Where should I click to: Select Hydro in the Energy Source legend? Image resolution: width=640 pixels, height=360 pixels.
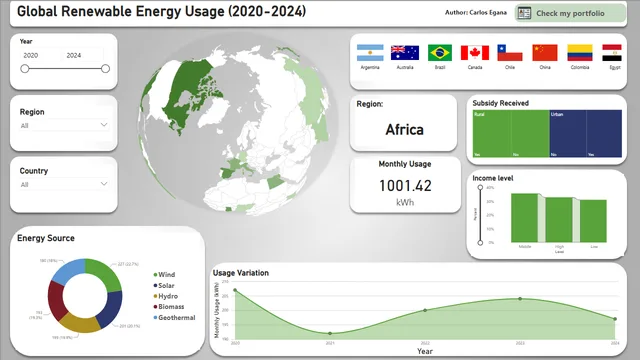click(166, 296)
